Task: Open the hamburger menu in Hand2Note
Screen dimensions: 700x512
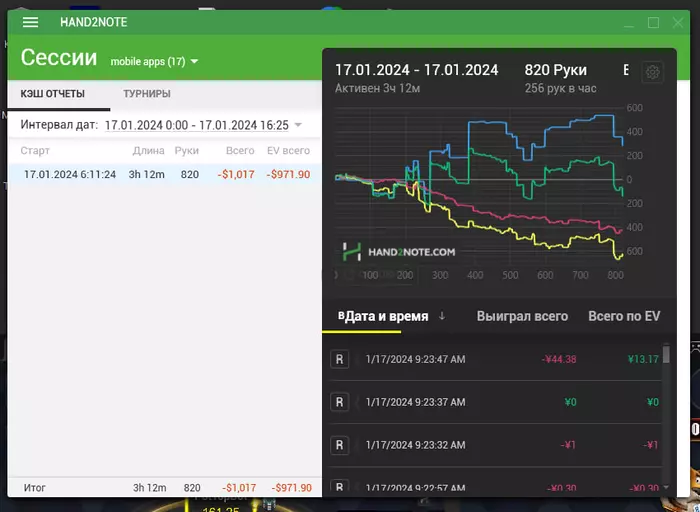Action: pyautogui.click(x=30, y=22)
